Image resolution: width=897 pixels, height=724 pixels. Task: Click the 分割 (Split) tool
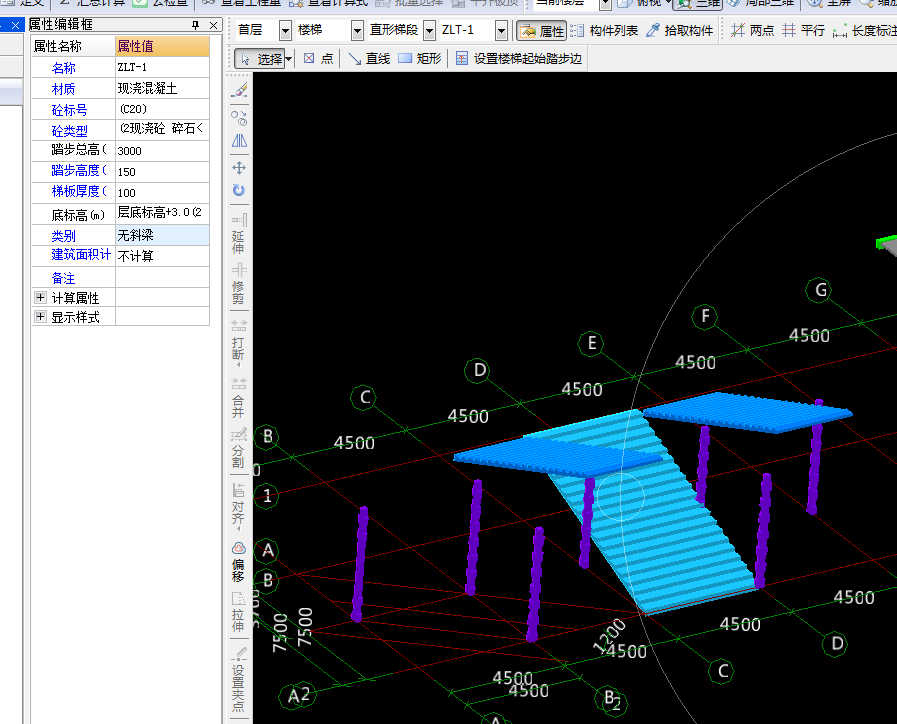click(x=238, y=449)
